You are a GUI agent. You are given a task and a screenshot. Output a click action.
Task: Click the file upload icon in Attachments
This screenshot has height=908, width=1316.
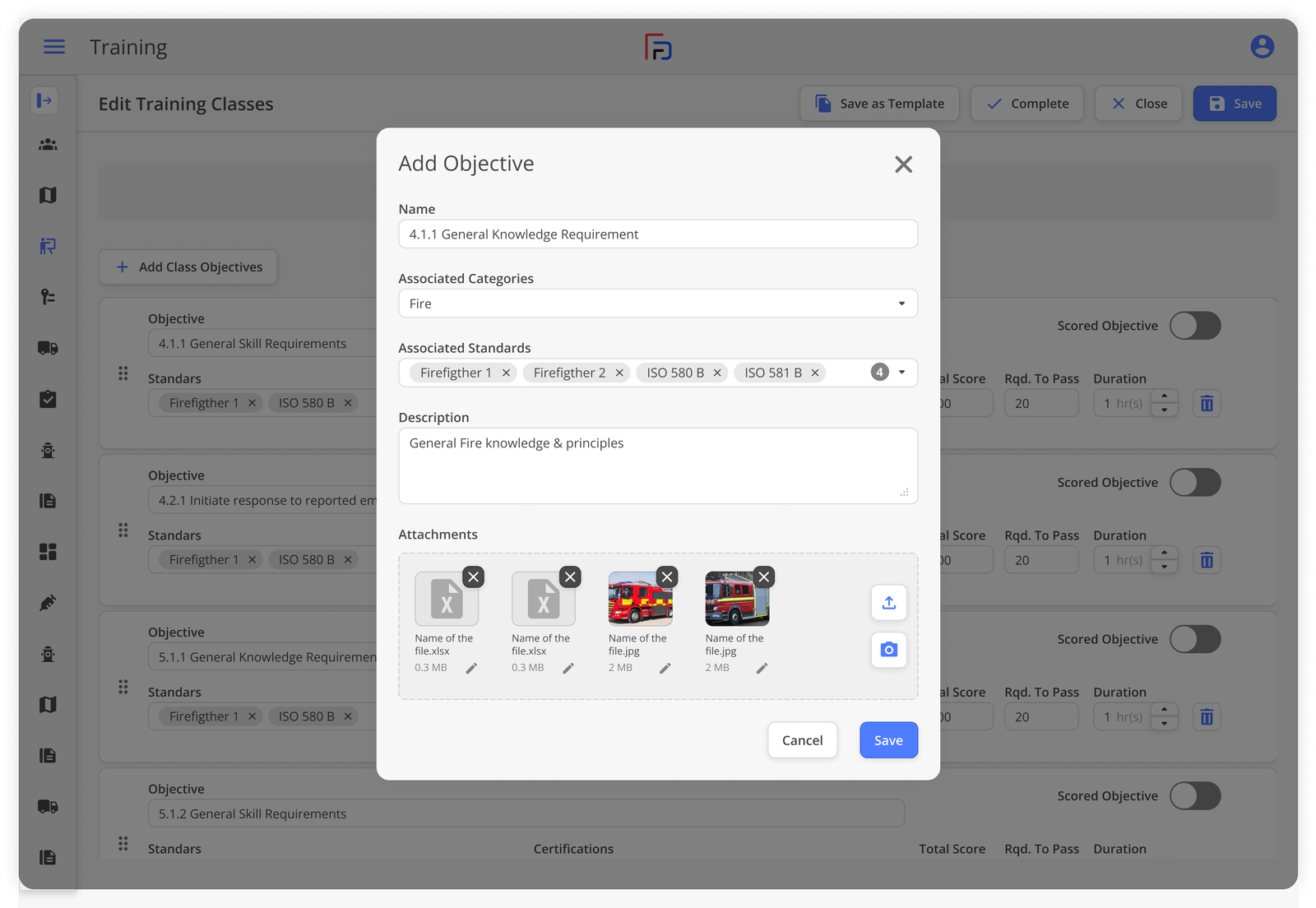click(x=888, y=603)
